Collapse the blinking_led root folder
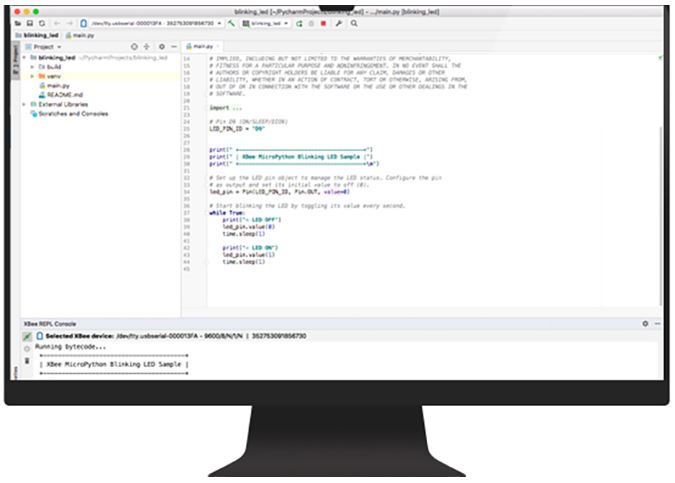 [24, 57]
